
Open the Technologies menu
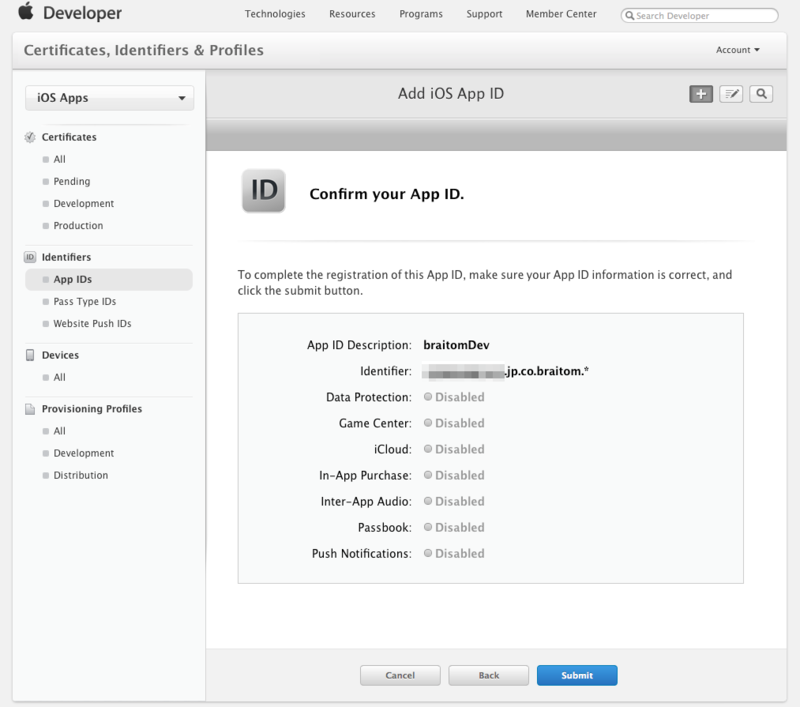point(275,14)
